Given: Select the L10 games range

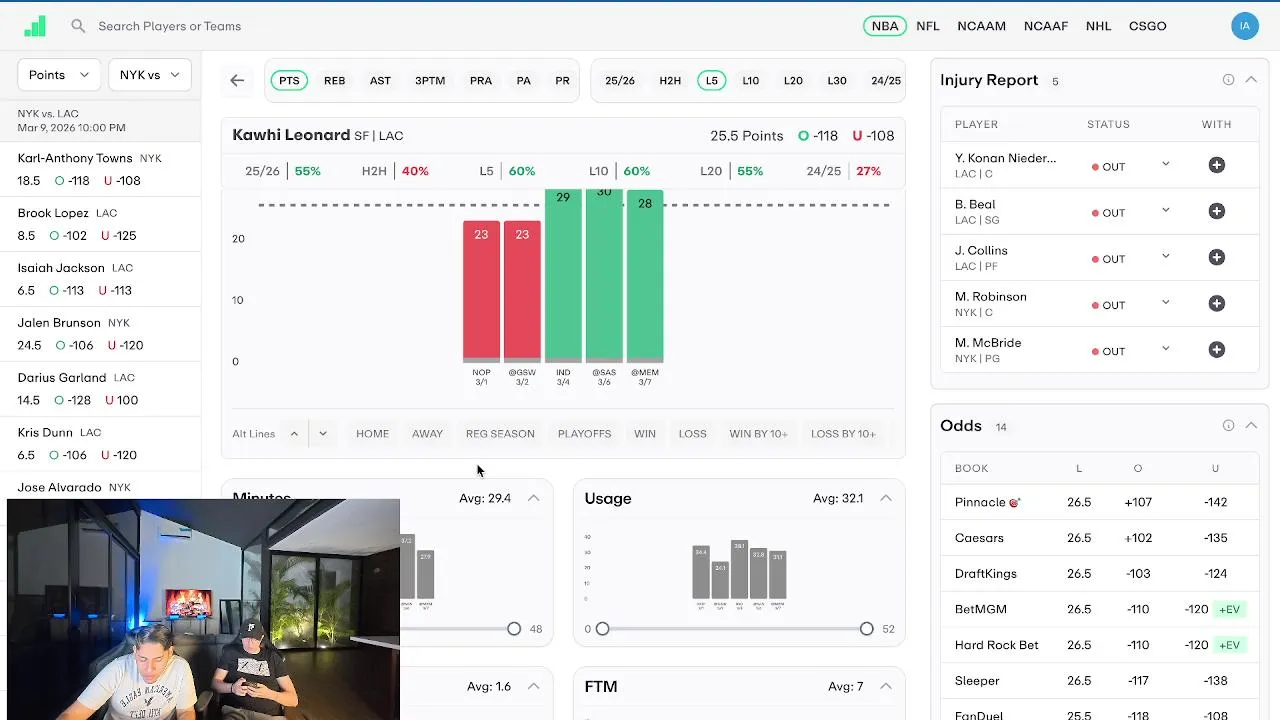Looking at the screenshot, I should point(750,81).
